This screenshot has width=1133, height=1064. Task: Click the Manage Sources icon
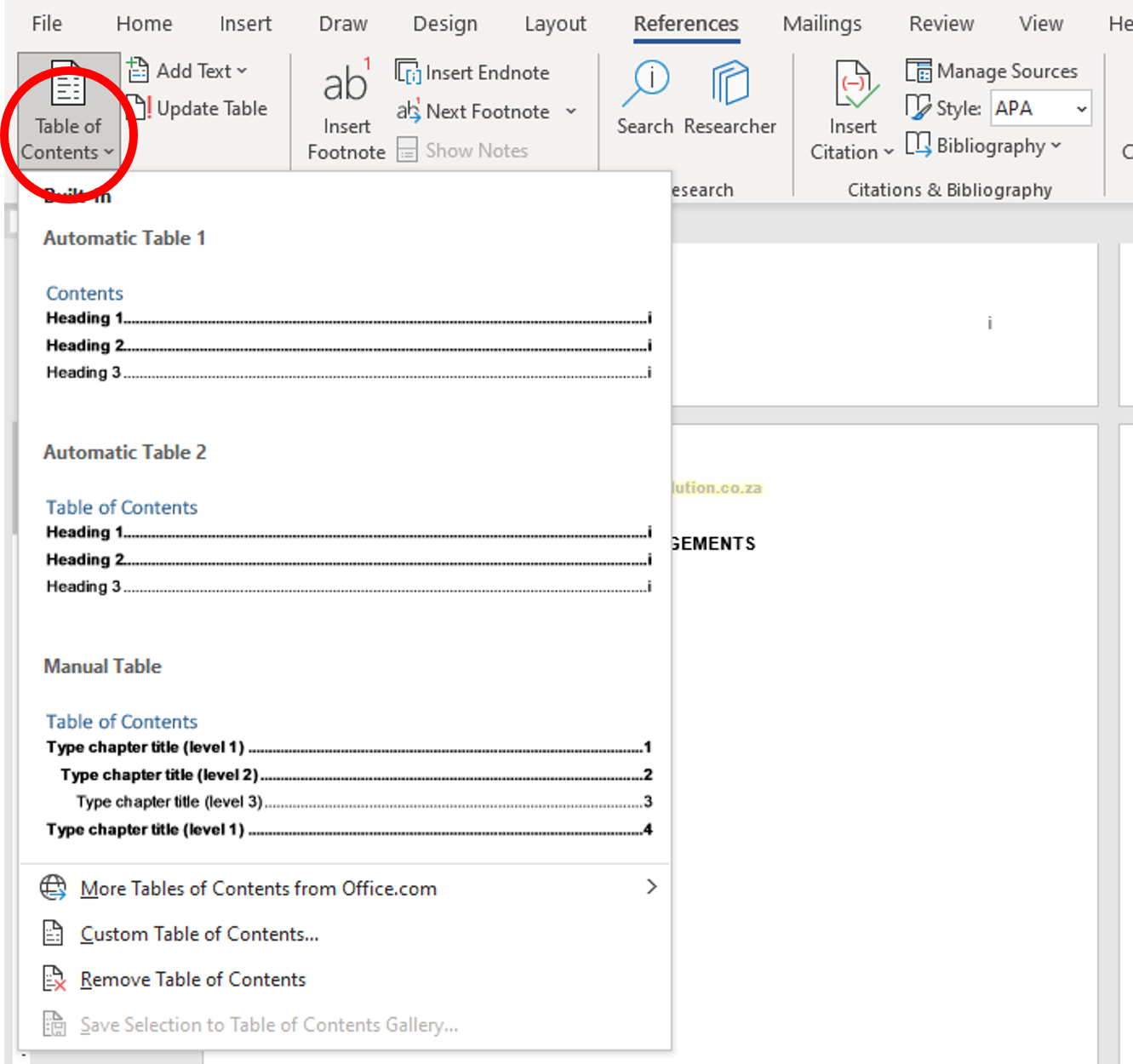[x=918, y=71]
